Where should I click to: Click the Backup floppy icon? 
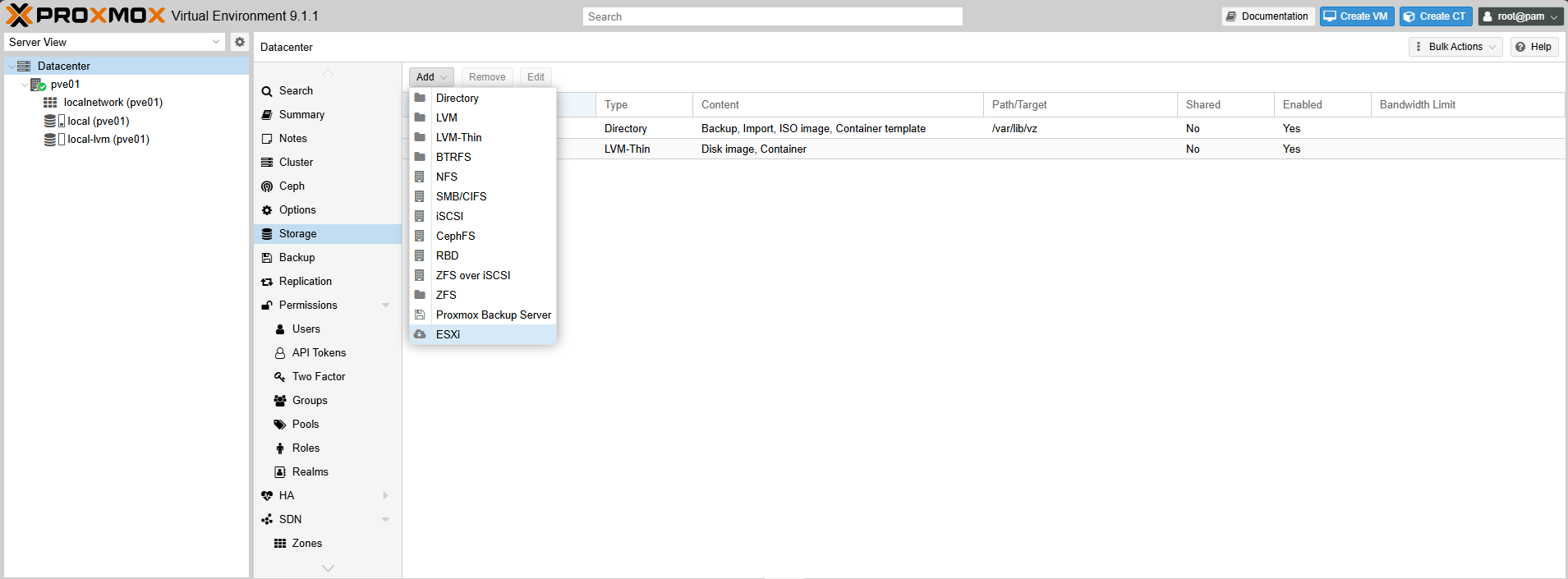[x=267, y=258]
